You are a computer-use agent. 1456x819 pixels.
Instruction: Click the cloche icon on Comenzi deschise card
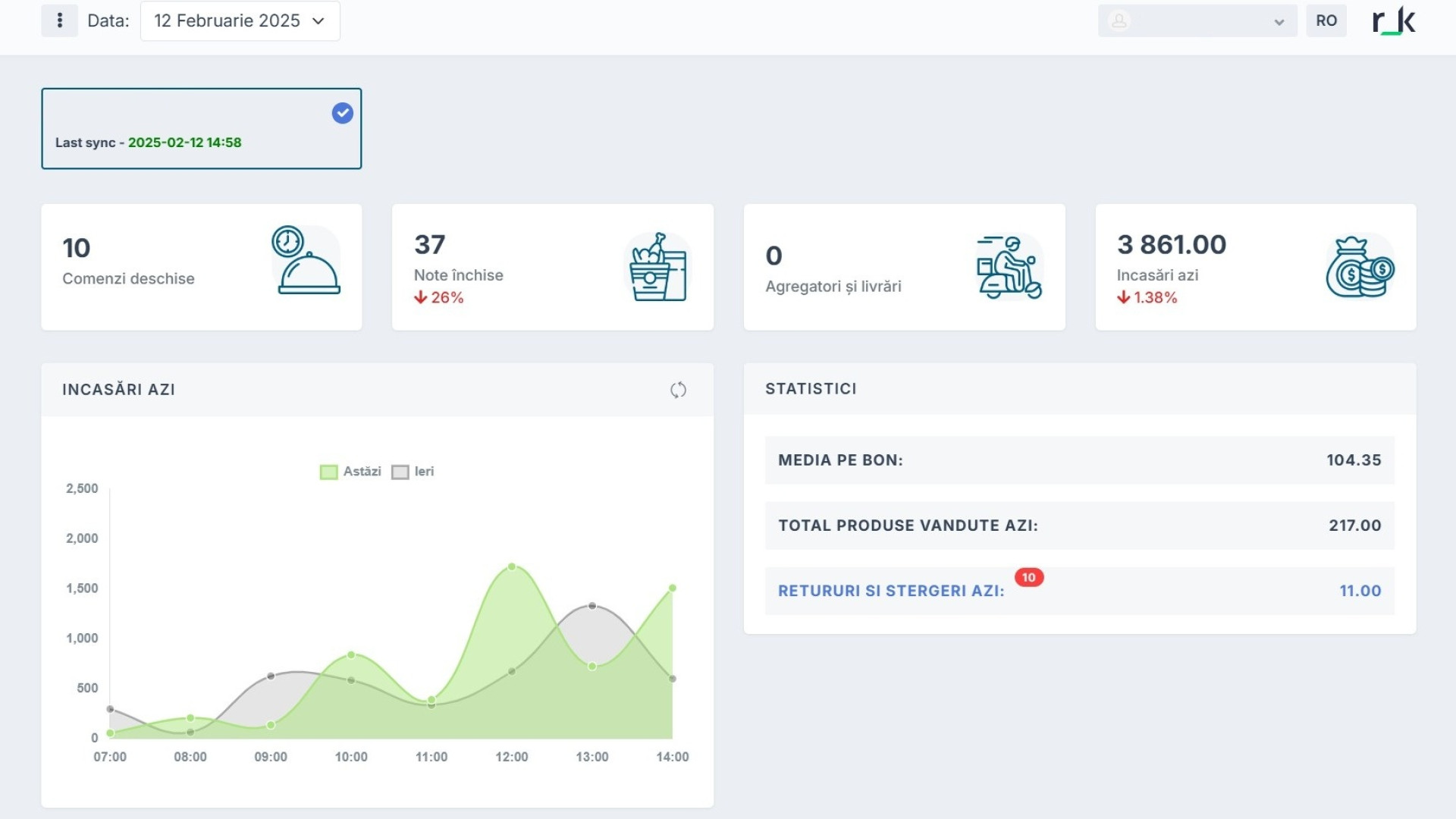point(306,265)
